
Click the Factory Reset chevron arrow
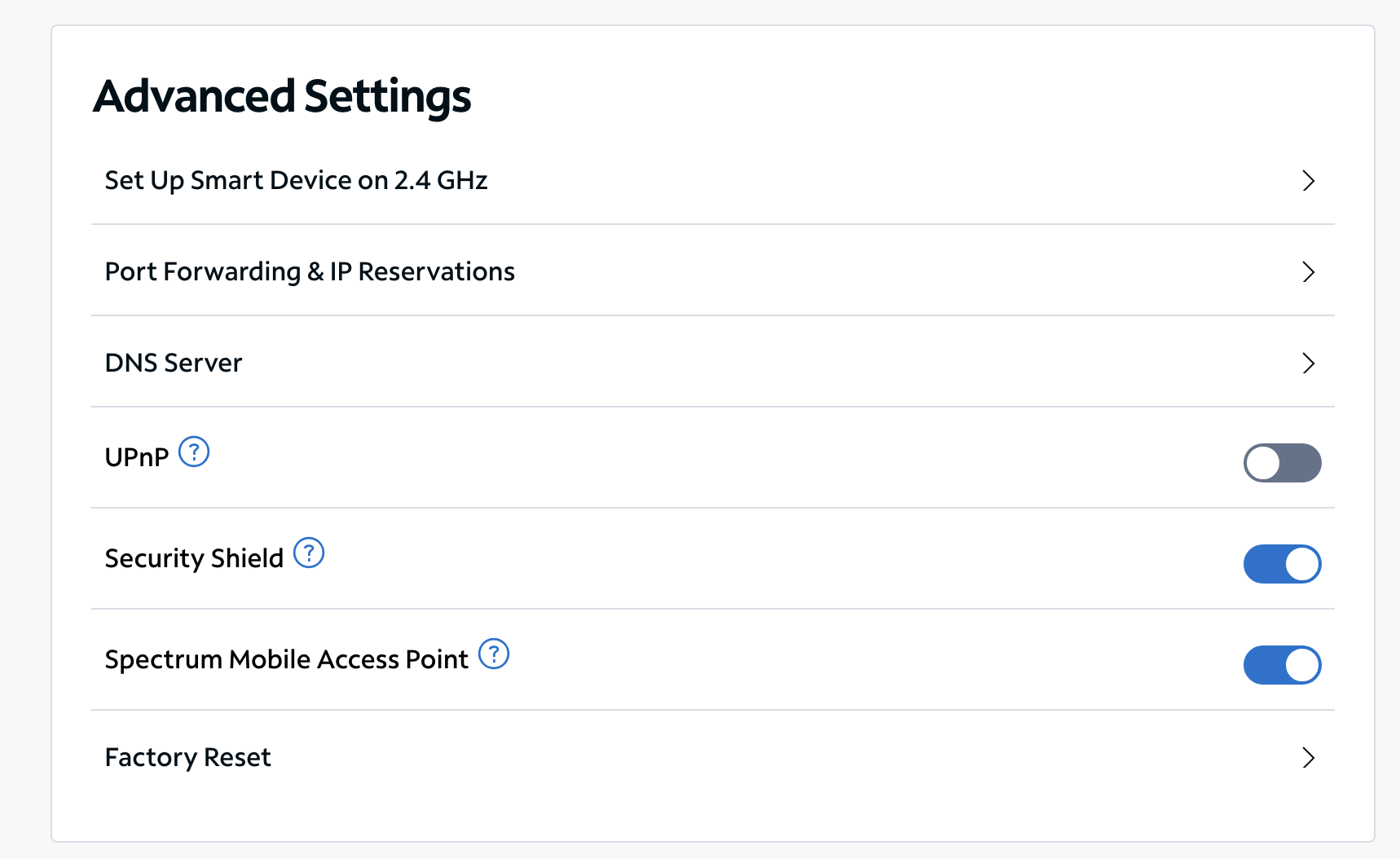(x=1309, y=757)
